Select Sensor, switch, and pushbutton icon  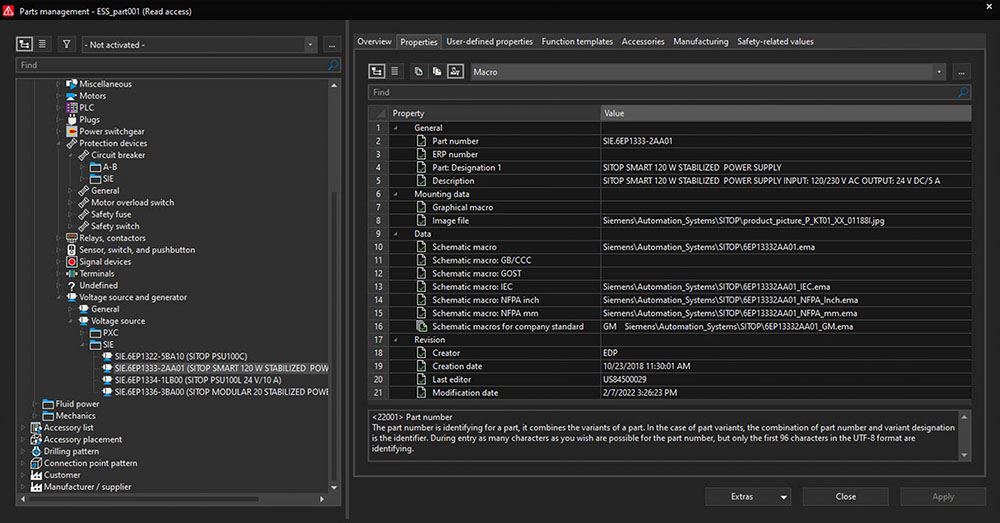[71, 250]
